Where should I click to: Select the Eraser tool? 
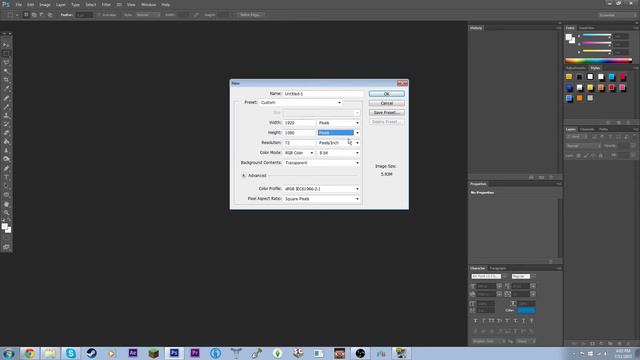6,133
